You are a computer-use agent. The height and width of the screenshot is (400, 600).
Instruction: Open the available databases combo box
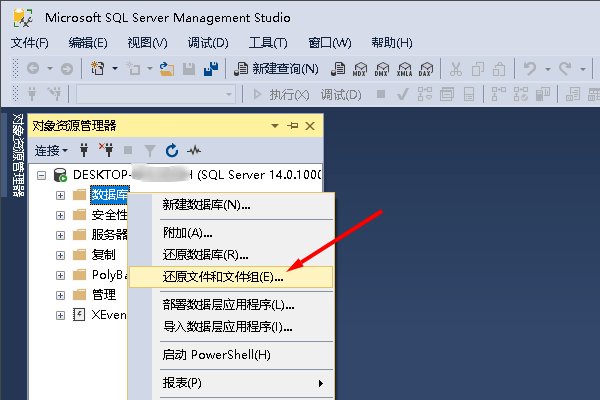coord(156,94)
